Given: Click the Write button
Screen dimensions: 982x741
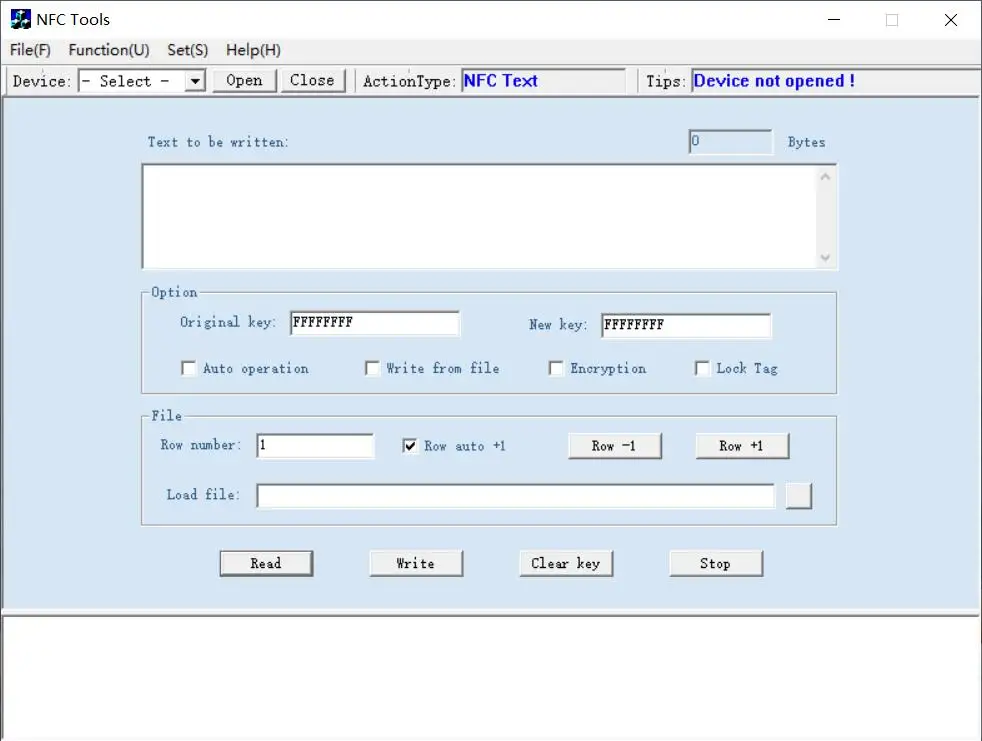Looking at the screenshot, I should pos(416,564).
